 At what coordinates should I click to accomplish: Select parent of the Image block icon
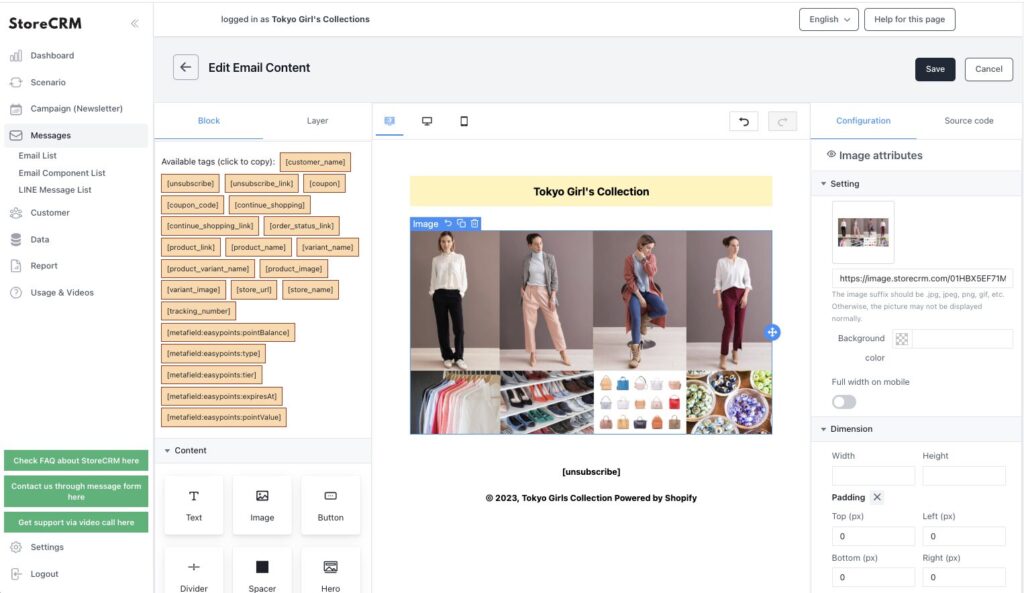[448, 223]
